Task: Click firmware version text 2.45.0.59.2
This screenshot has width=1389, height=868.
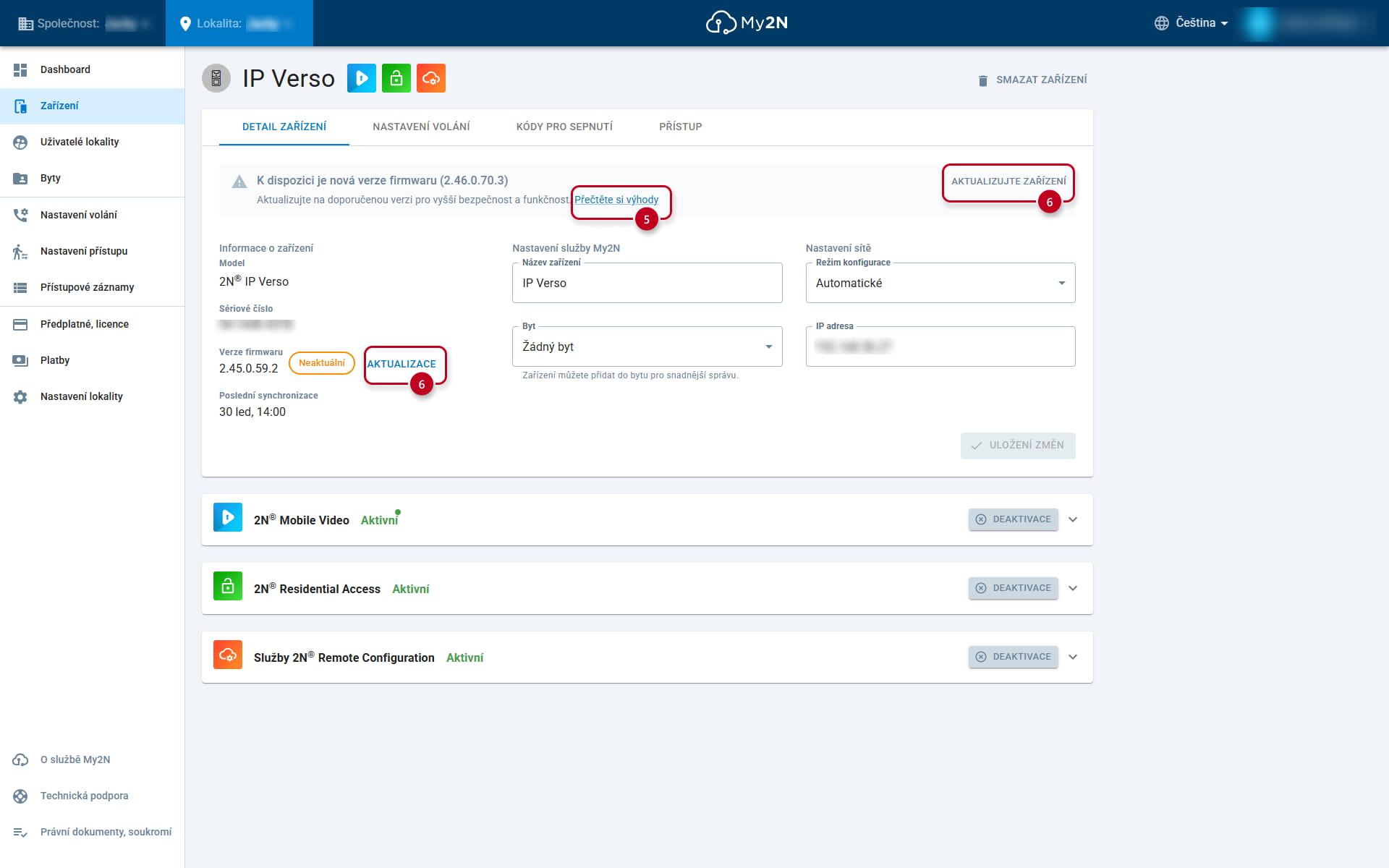Action: (249, 368)
